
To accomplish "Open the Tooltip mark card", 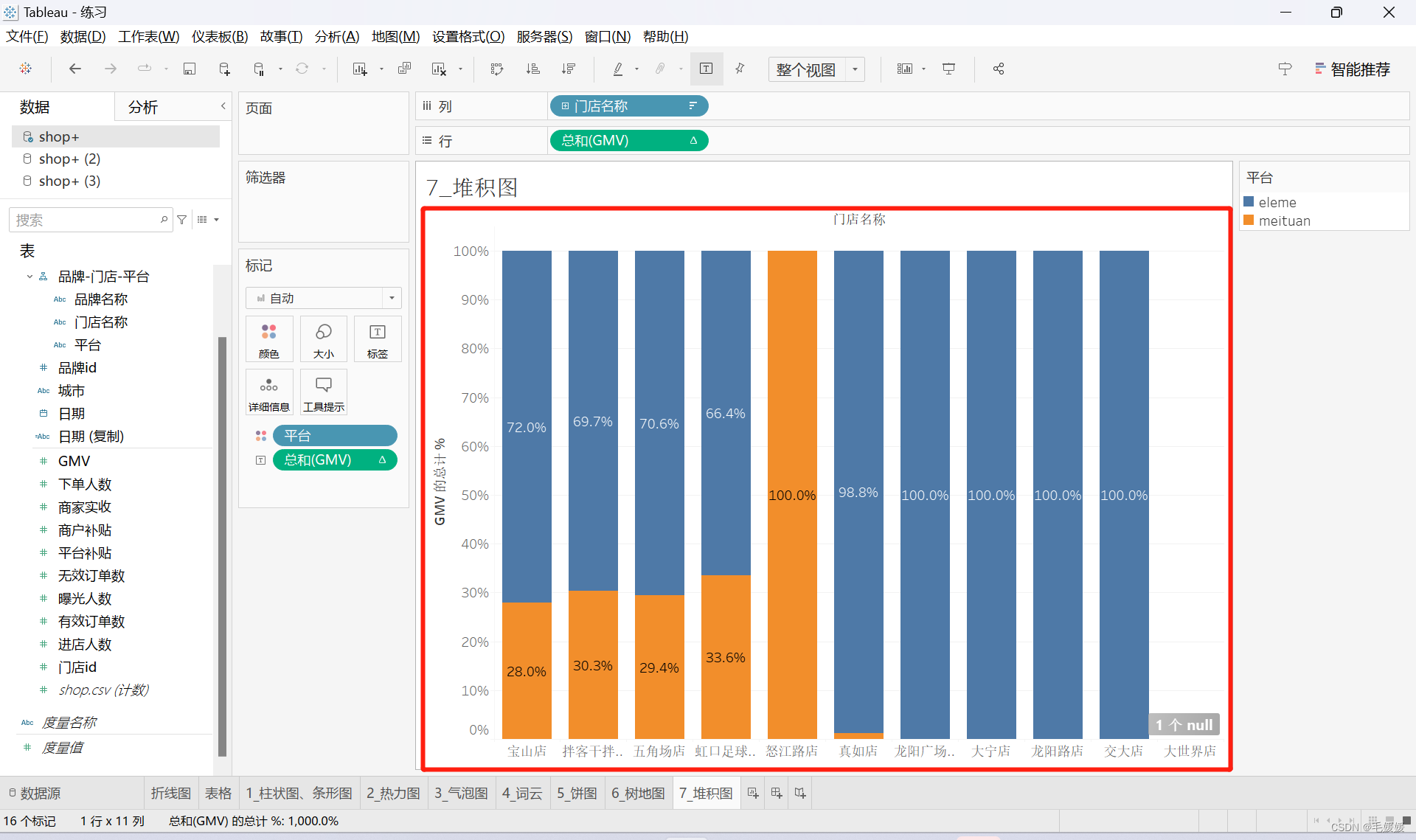I will 324,392.
